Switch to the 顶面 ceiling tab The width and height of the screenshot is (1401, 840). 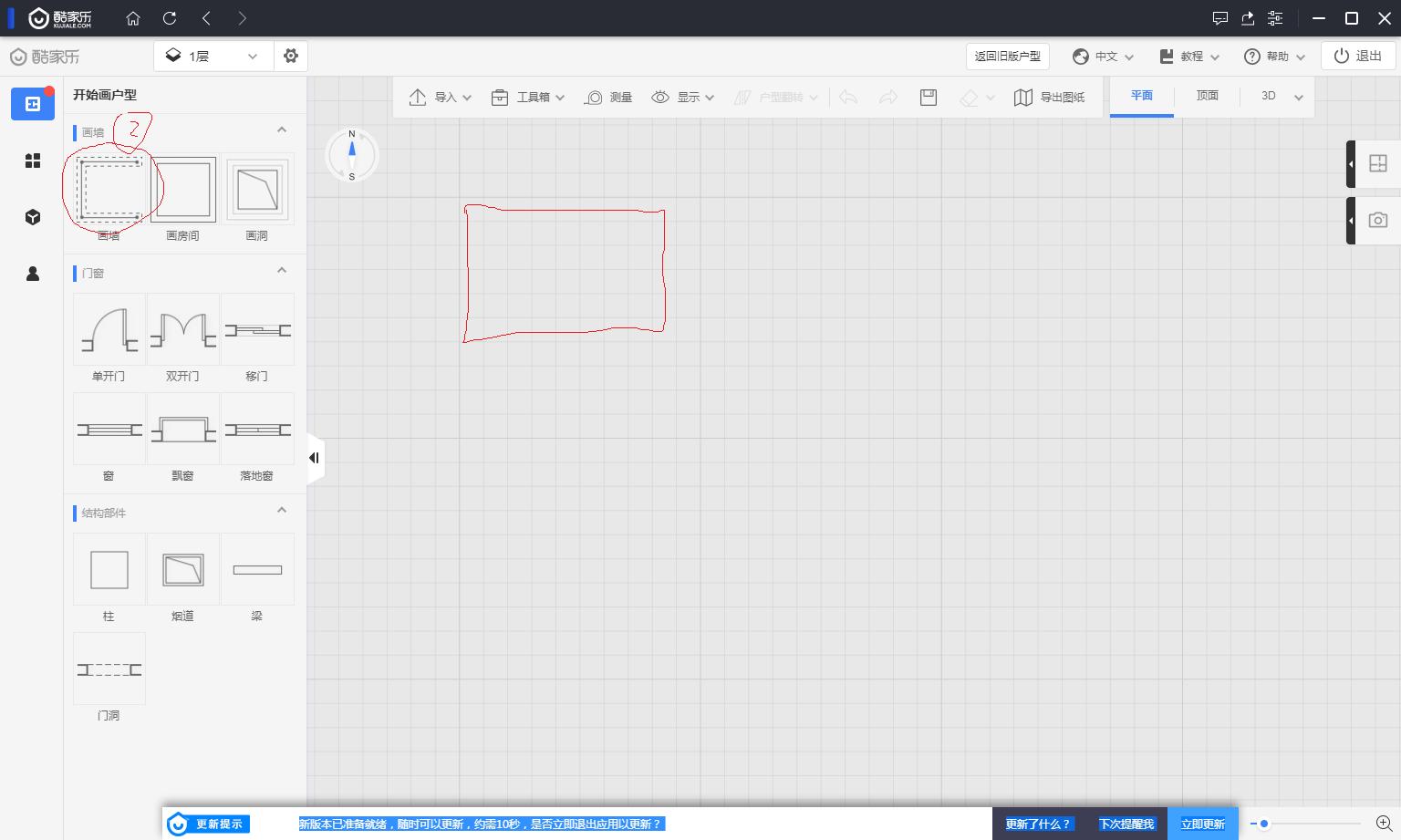[x=1207, y=96]
